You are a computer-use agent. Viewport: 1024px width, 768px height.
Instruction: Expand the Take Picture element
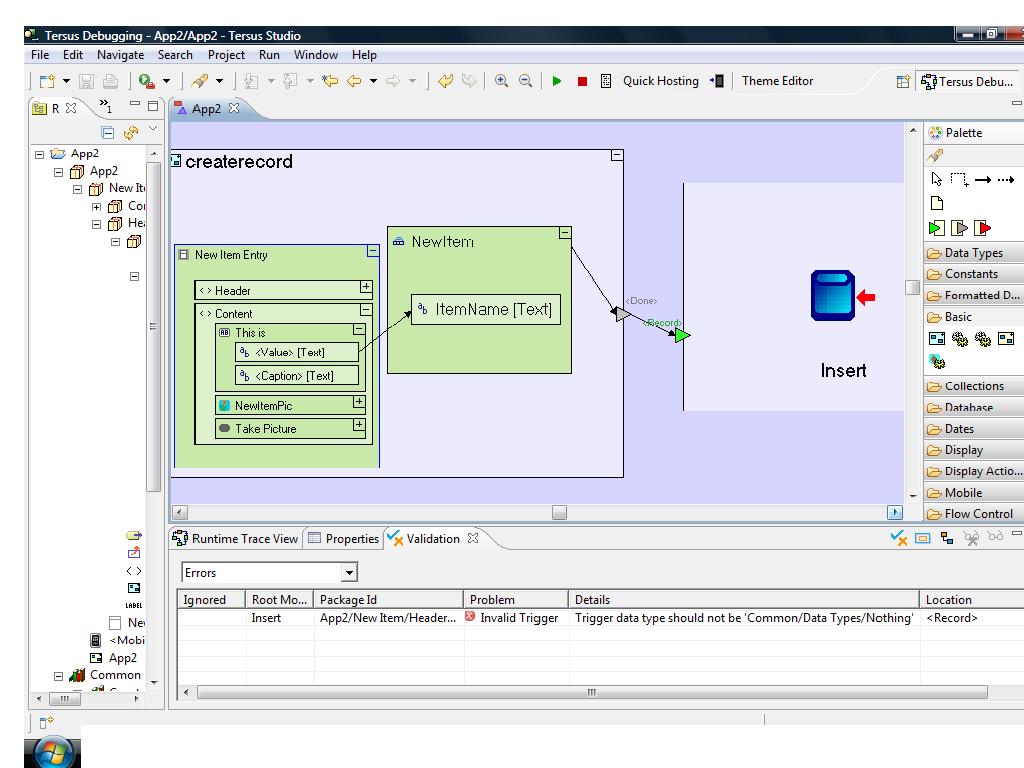(359, 426)
